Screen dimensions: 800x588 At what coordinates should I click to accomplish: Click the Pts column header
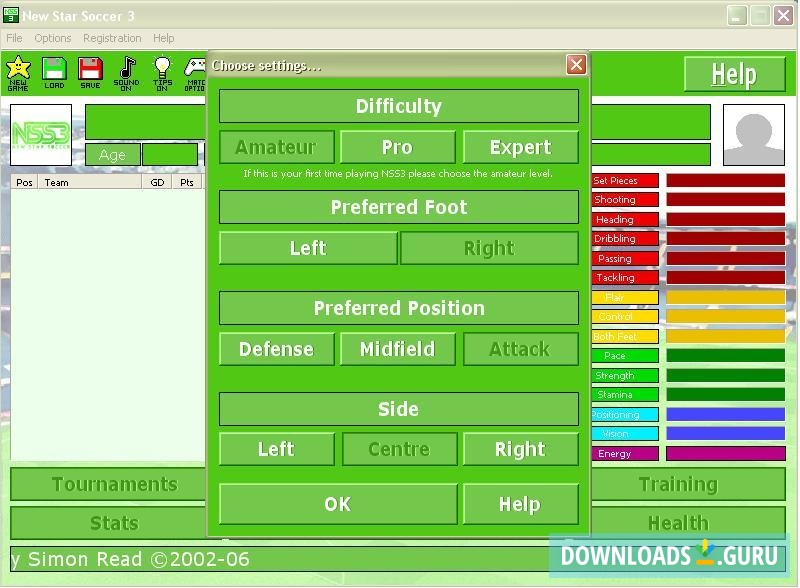click(187, 182)
